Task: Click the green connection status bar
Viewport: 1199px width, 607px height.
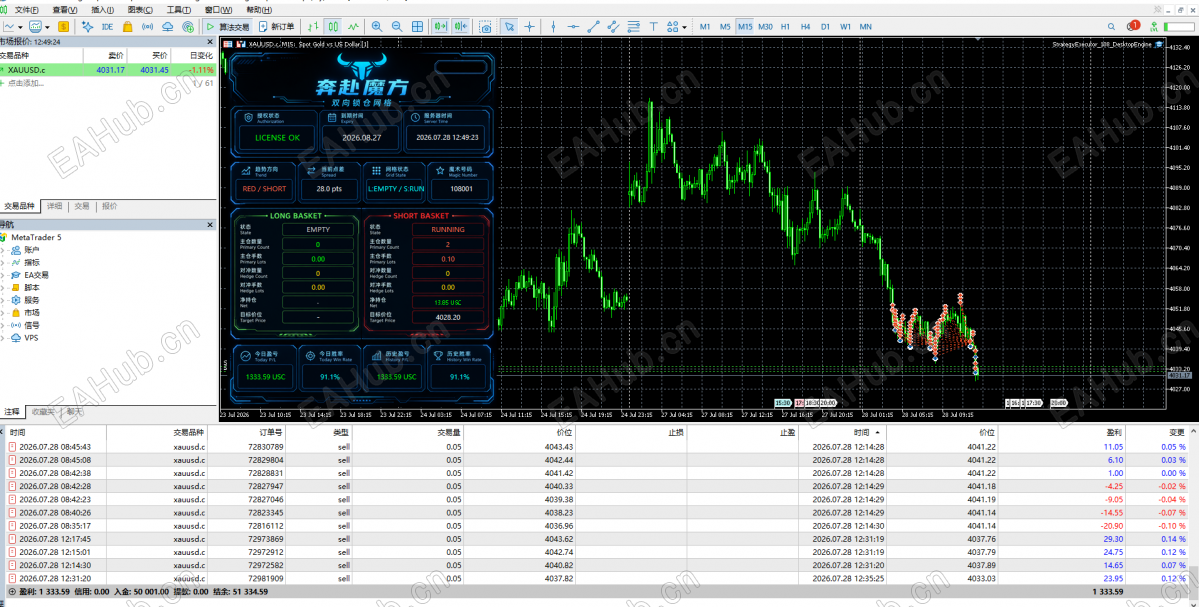Action: coord(1178,27)
